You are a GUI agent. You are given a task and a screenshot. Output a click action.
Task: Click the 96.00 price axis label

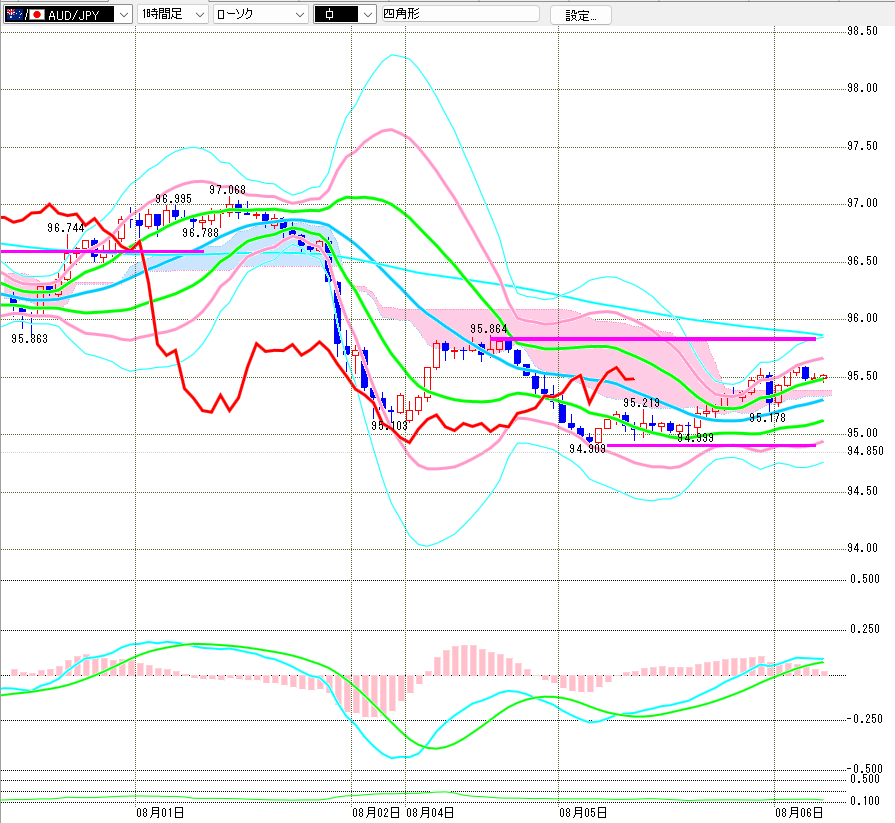click(x=862, y=317)
